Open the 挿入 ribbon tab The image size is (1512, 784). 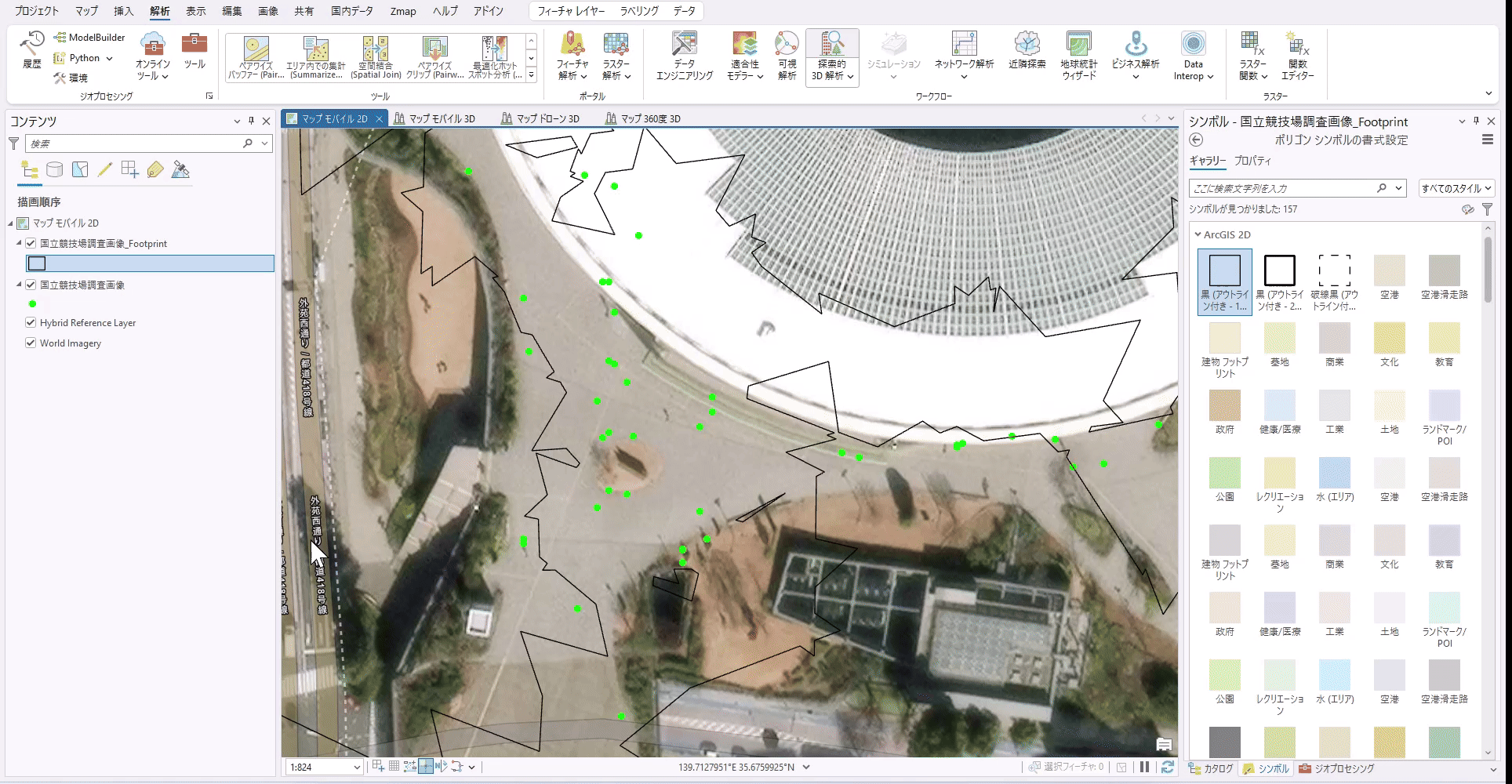(124, 11)
